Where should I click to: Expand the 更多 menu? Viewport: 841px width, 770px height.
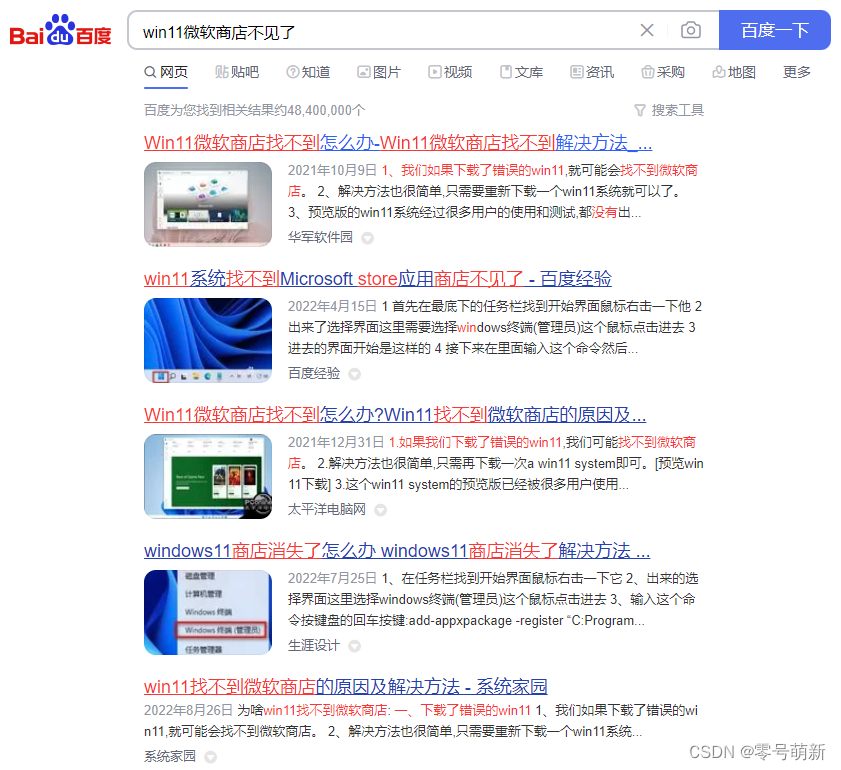tap(796, 72)
